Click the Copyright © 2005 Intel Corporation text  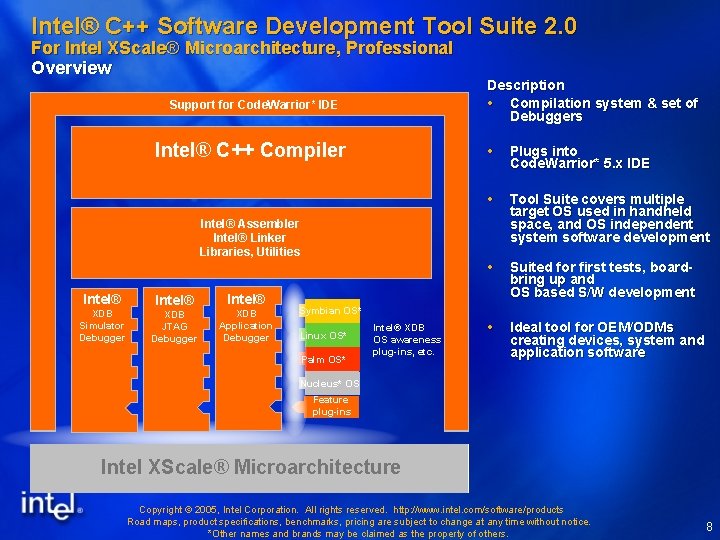coord(218,510)
